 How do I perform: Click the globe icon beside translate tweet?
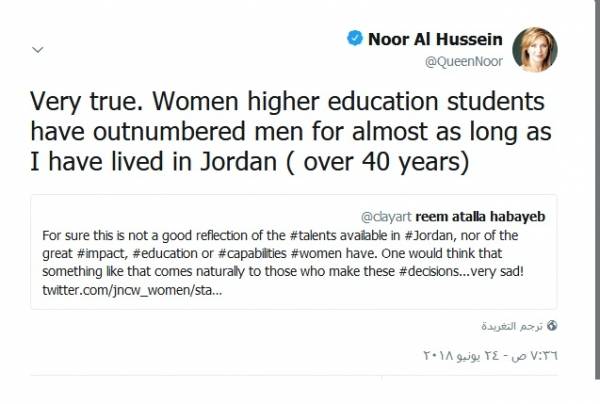pos(552,325)
